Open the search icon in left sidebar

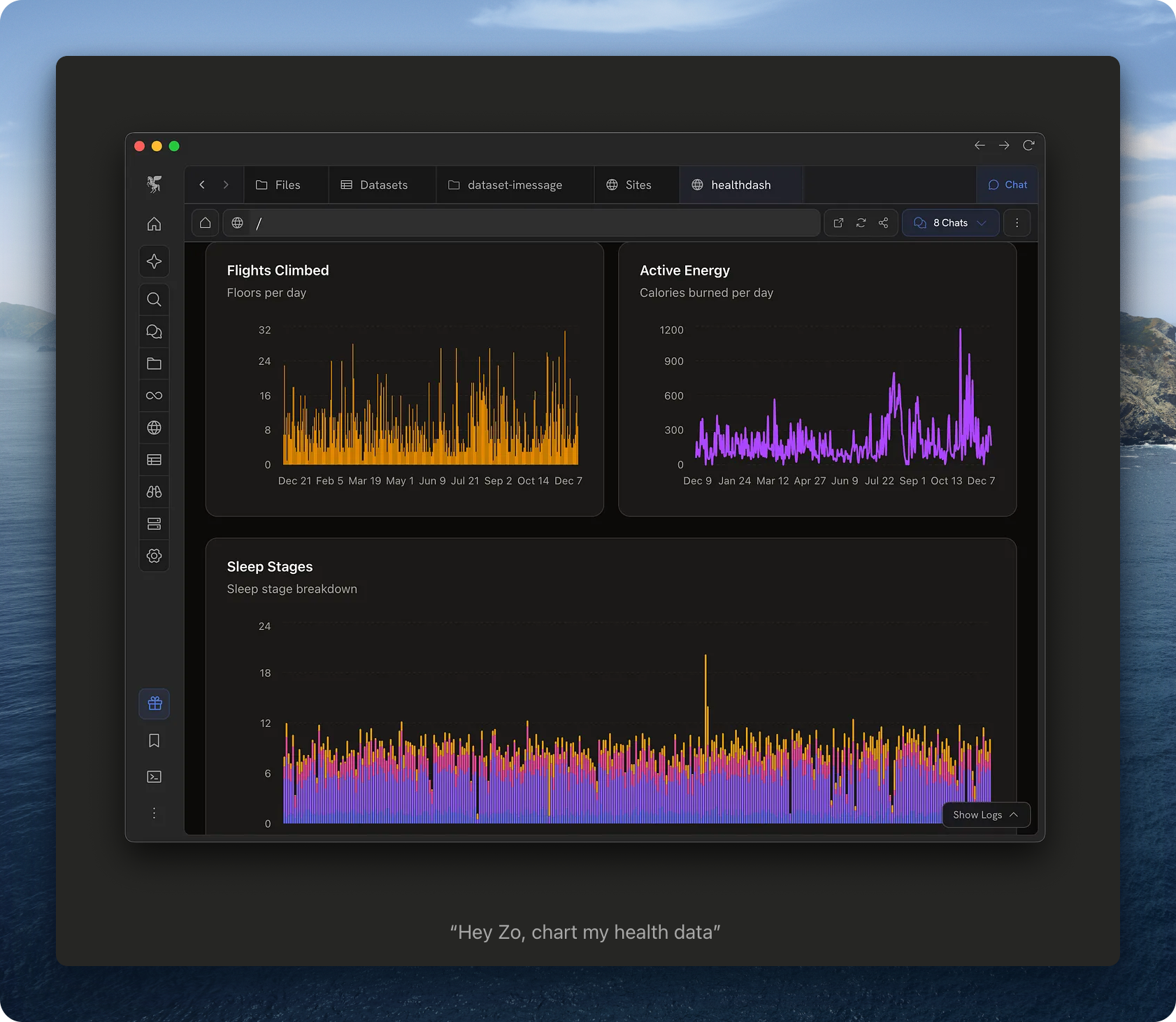[x=155, y=300]
